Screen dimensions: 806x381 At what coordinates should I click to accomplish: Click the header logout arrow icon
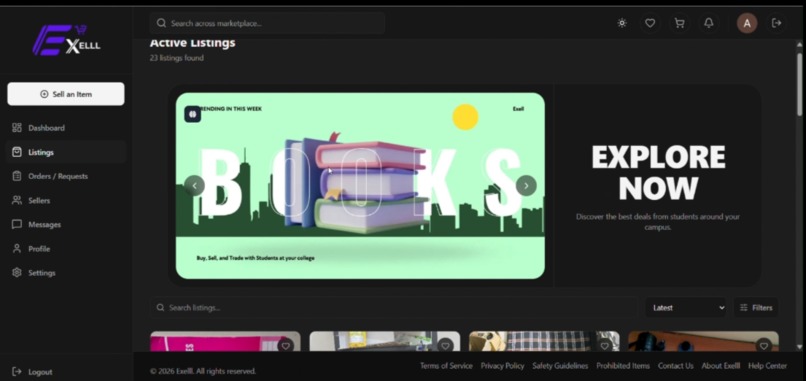point(777,23)
